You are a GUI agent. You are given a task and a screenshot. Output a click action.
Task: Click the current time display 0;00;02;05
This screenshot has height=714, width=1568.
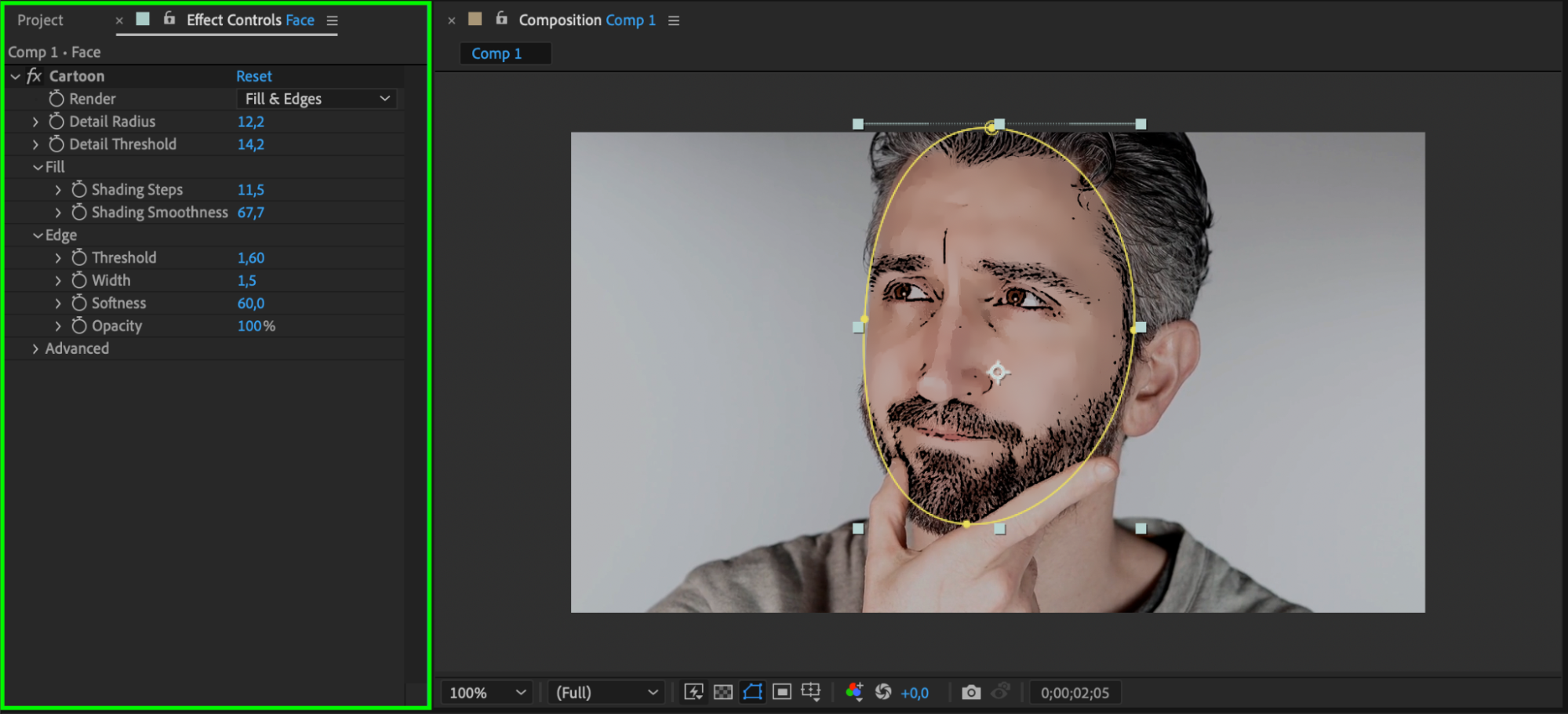point(1075,693)
